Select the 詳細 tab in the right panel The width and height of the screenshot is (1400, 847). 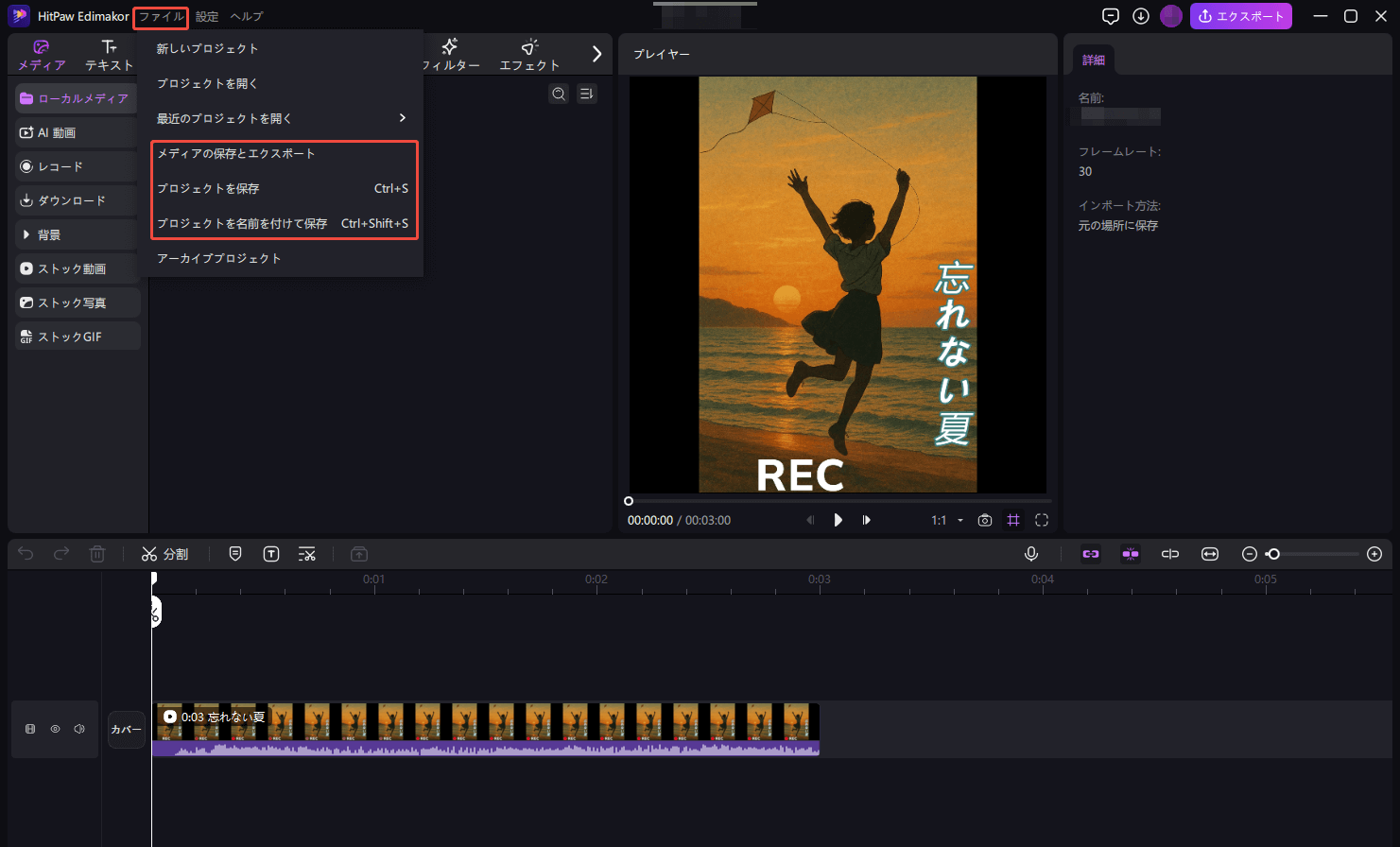(1094, 60)
